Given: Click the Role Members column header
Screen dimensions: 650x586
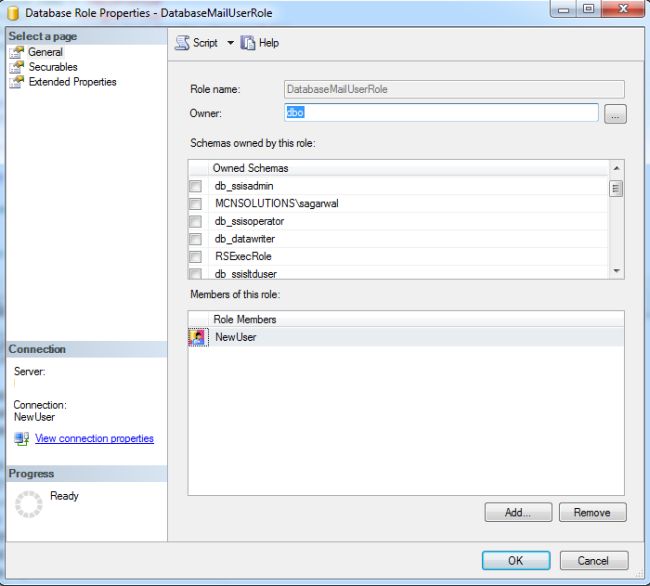Looking at the screenshot, I should point(416,319).
